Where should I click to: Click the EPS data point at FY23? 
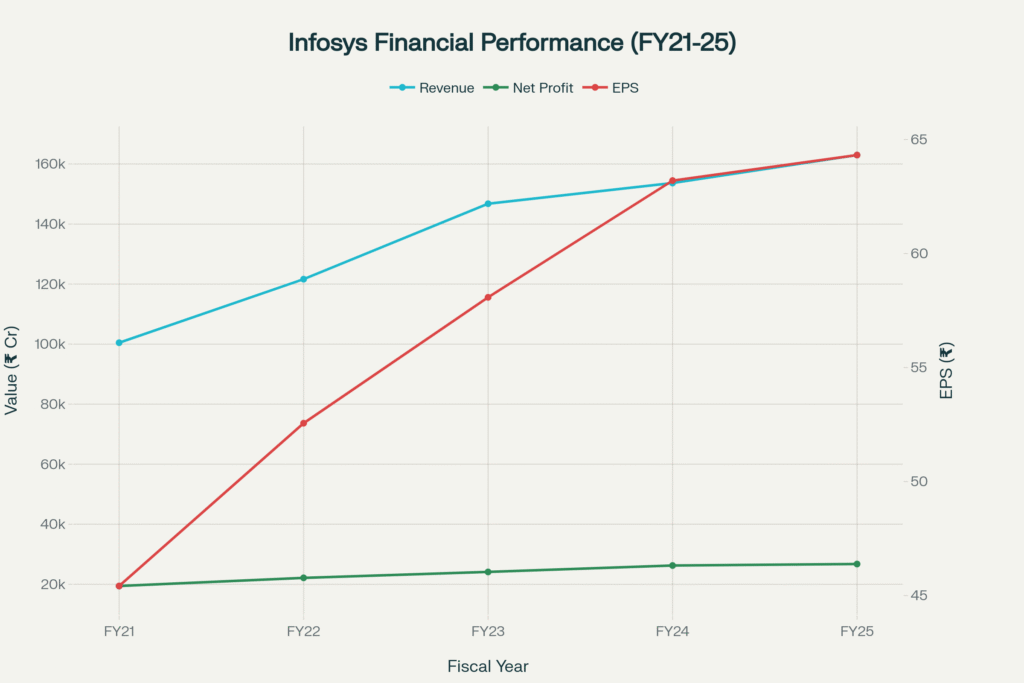coord(488,298)
